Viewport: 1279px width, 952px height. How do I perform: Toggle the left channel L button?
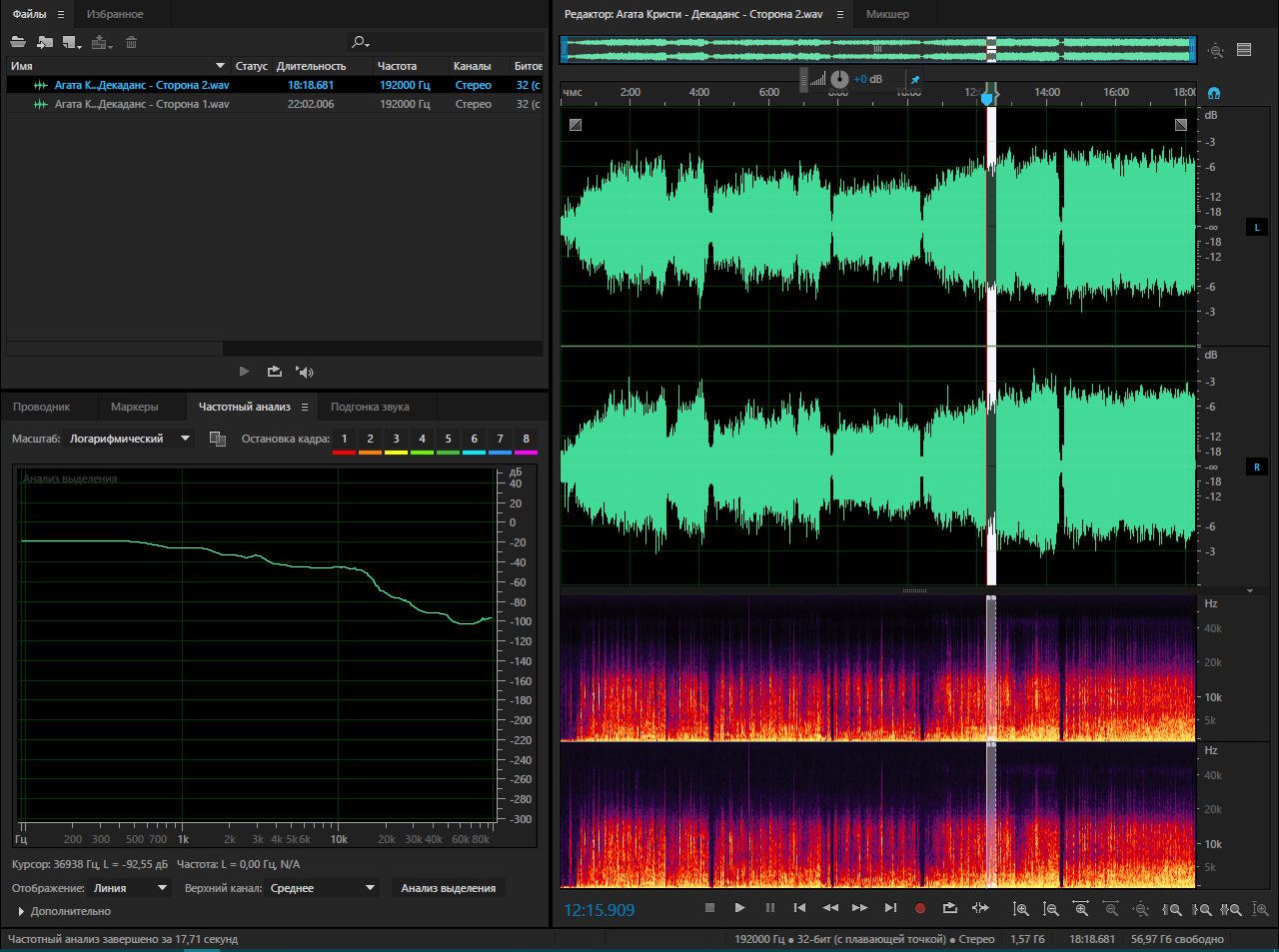(1257, 228)
